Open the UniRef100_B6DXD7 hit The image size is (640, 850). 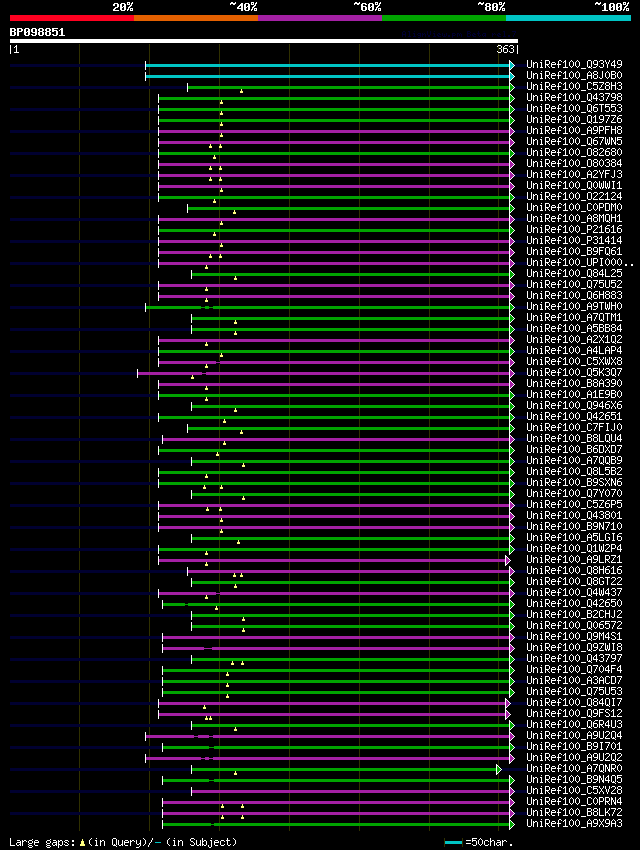(x=574, y=449)
